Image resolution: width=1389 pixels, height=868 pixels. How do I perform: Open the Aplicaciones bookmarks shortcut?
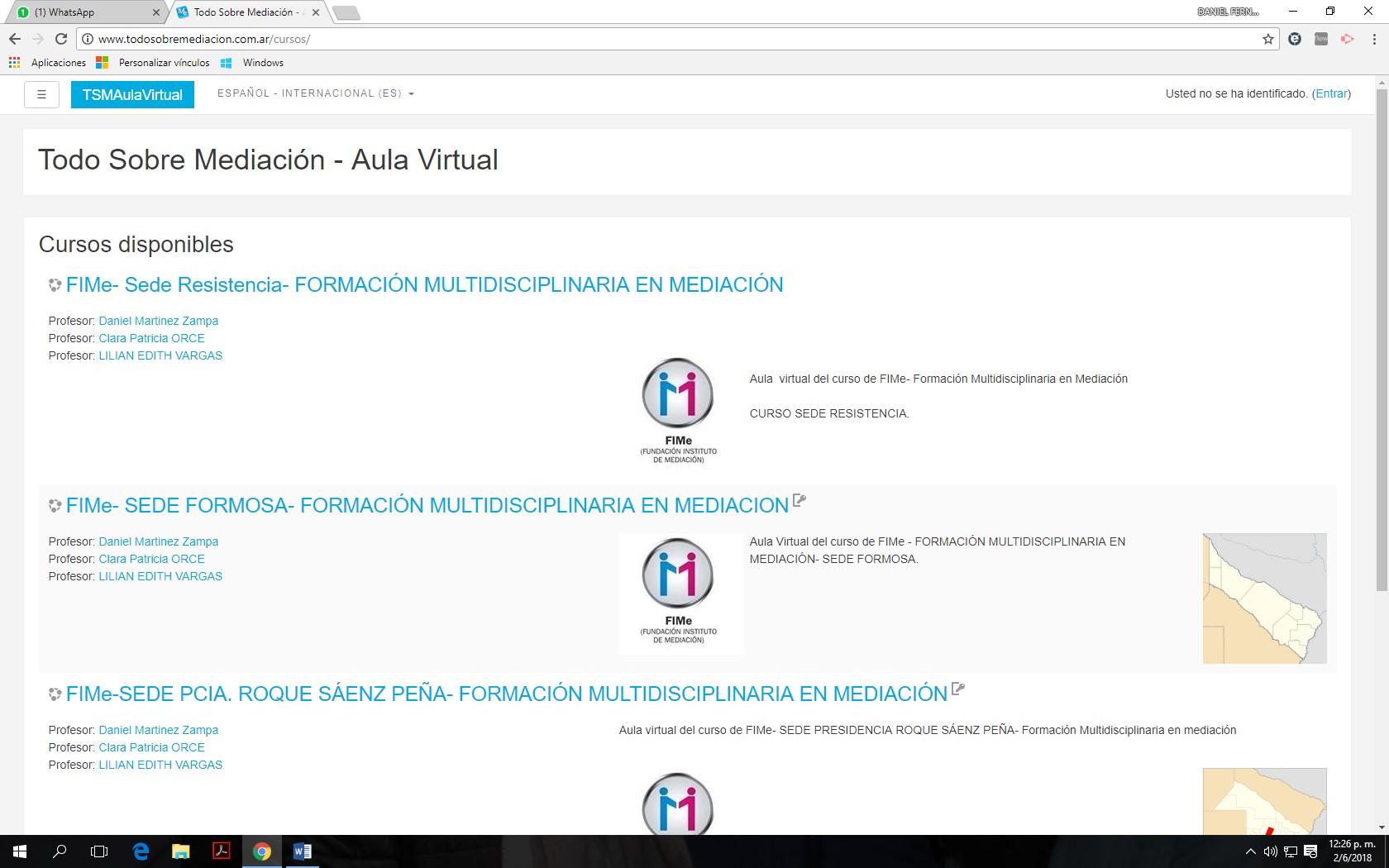click(48, 63)
